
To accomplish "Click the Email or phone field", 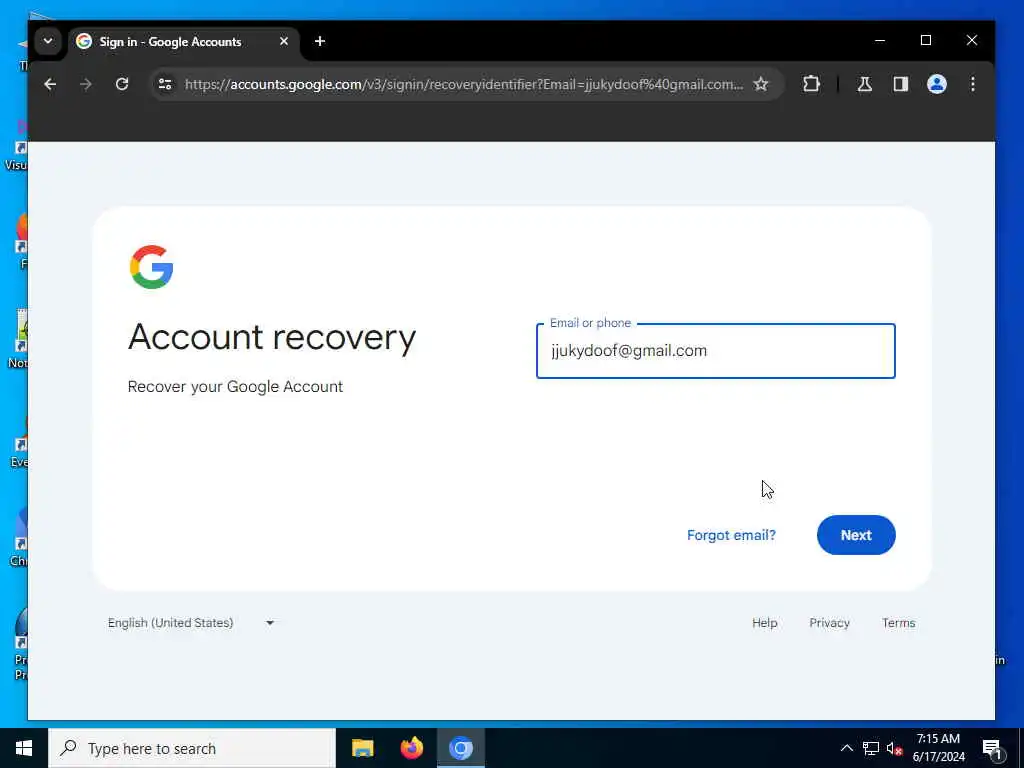I will [716, 351].
